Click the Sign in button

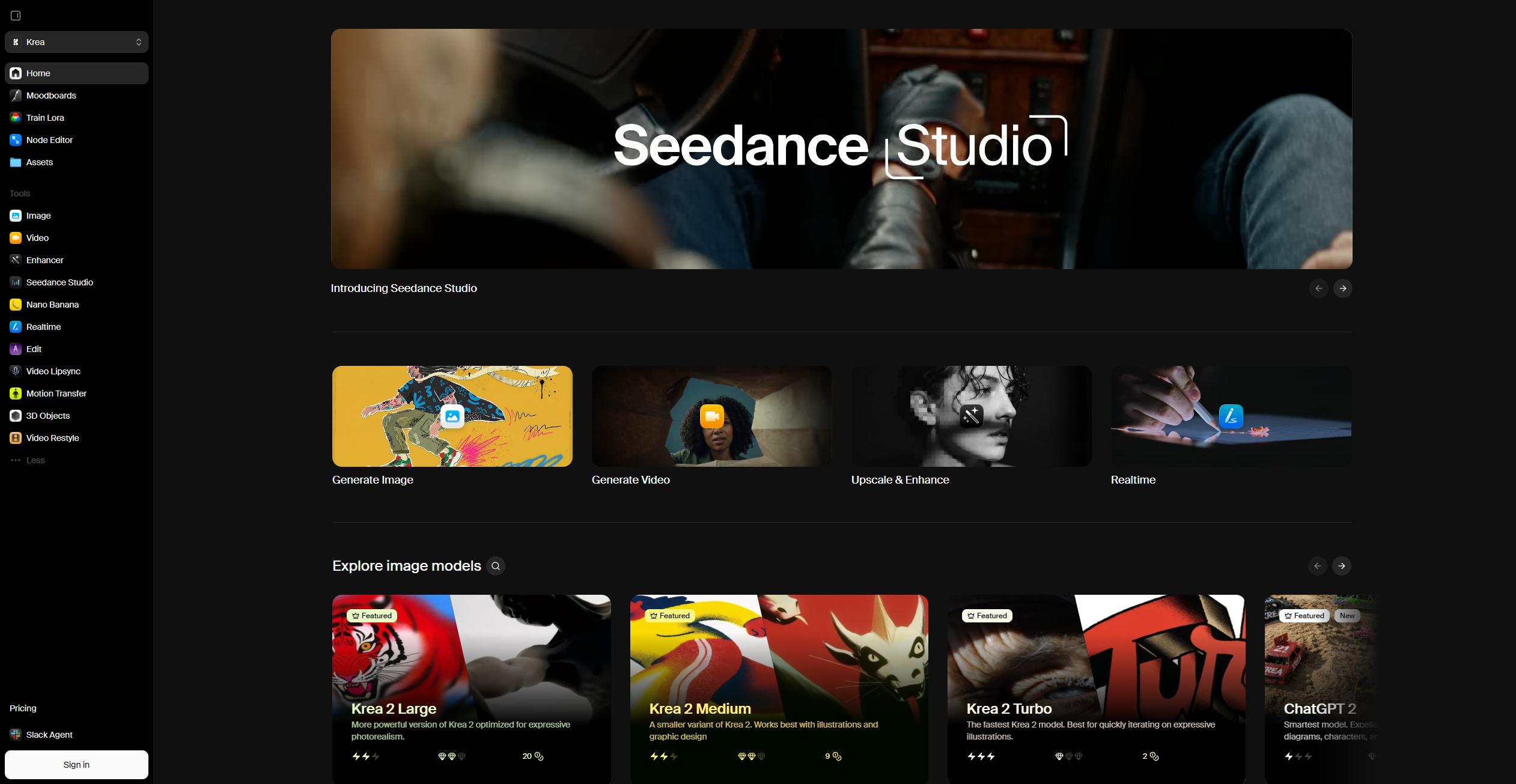click(76, 765)
